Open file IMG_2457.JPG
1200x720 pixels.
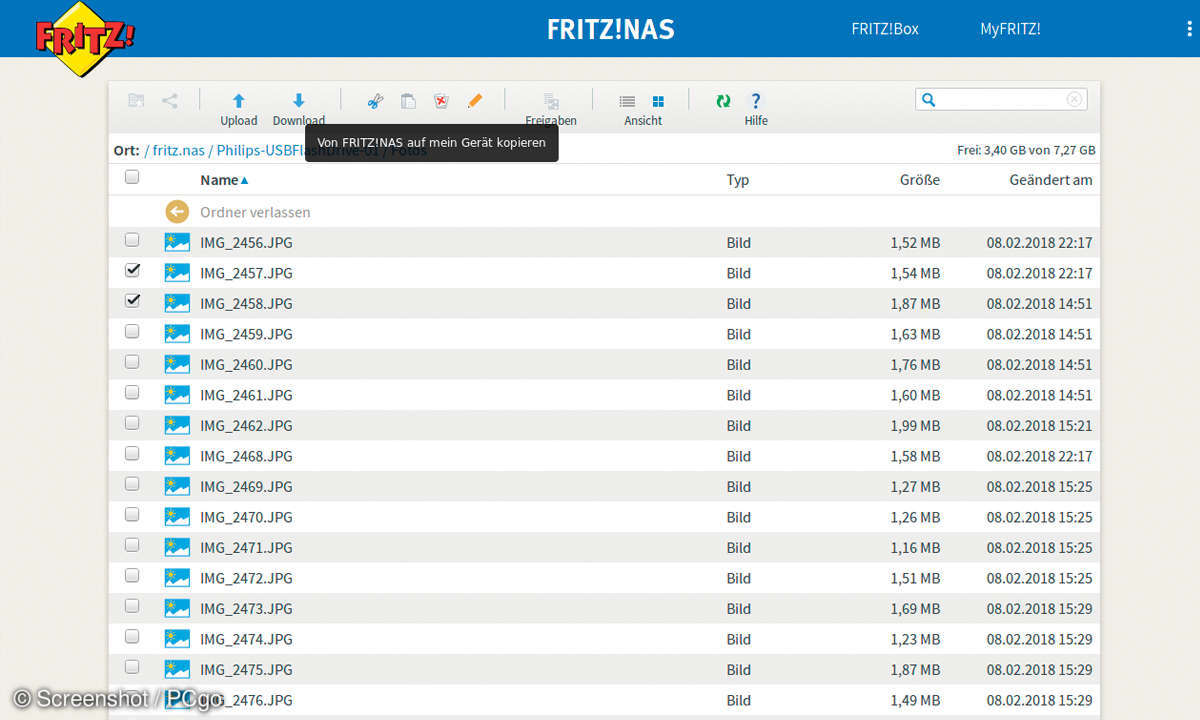246,273
